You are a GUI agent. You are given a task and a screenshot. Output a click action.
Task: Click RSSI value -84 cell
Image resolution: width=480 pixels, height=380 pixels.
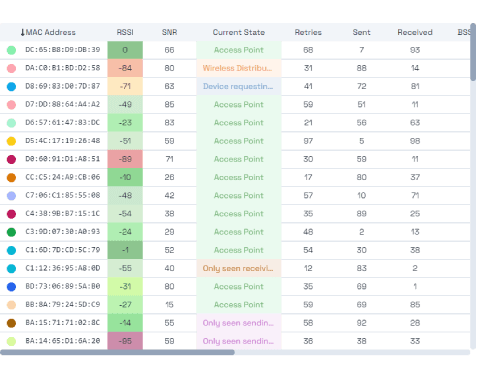[x=125, y=68]
